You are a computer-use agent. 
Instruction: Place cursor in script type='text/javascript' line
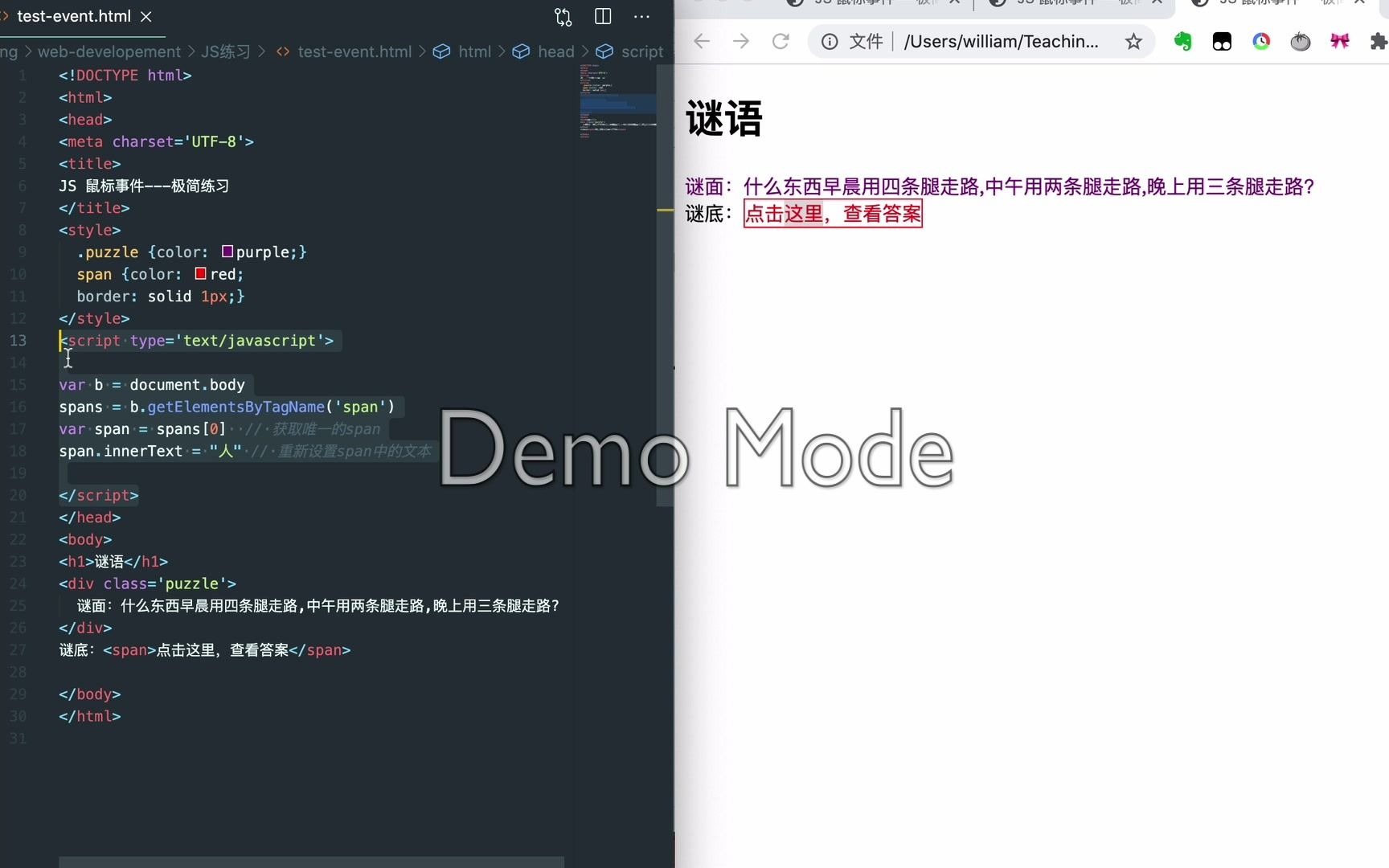197,340
